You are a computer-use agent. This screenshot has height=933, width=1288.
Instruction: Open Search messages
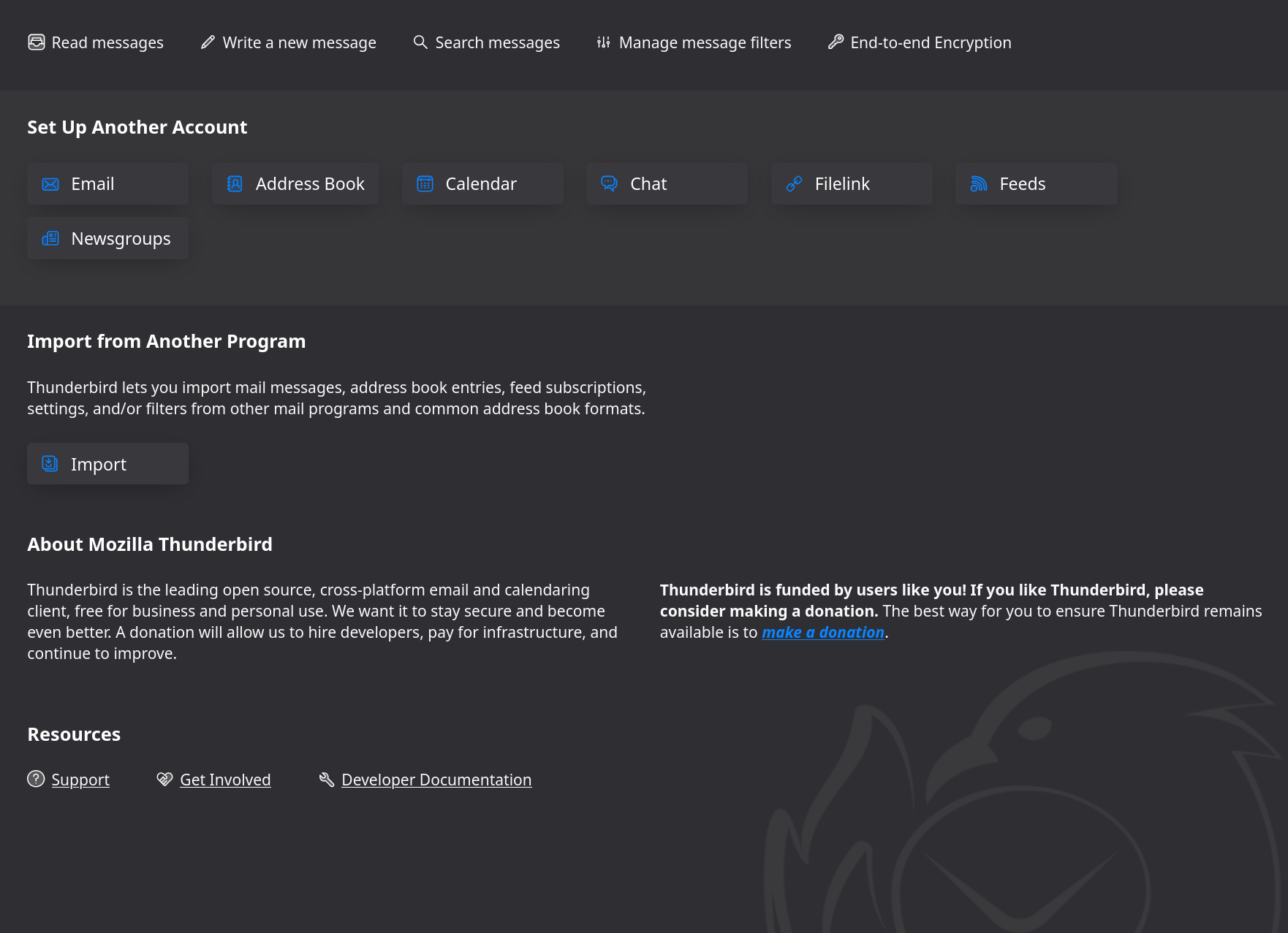(497, 43)
